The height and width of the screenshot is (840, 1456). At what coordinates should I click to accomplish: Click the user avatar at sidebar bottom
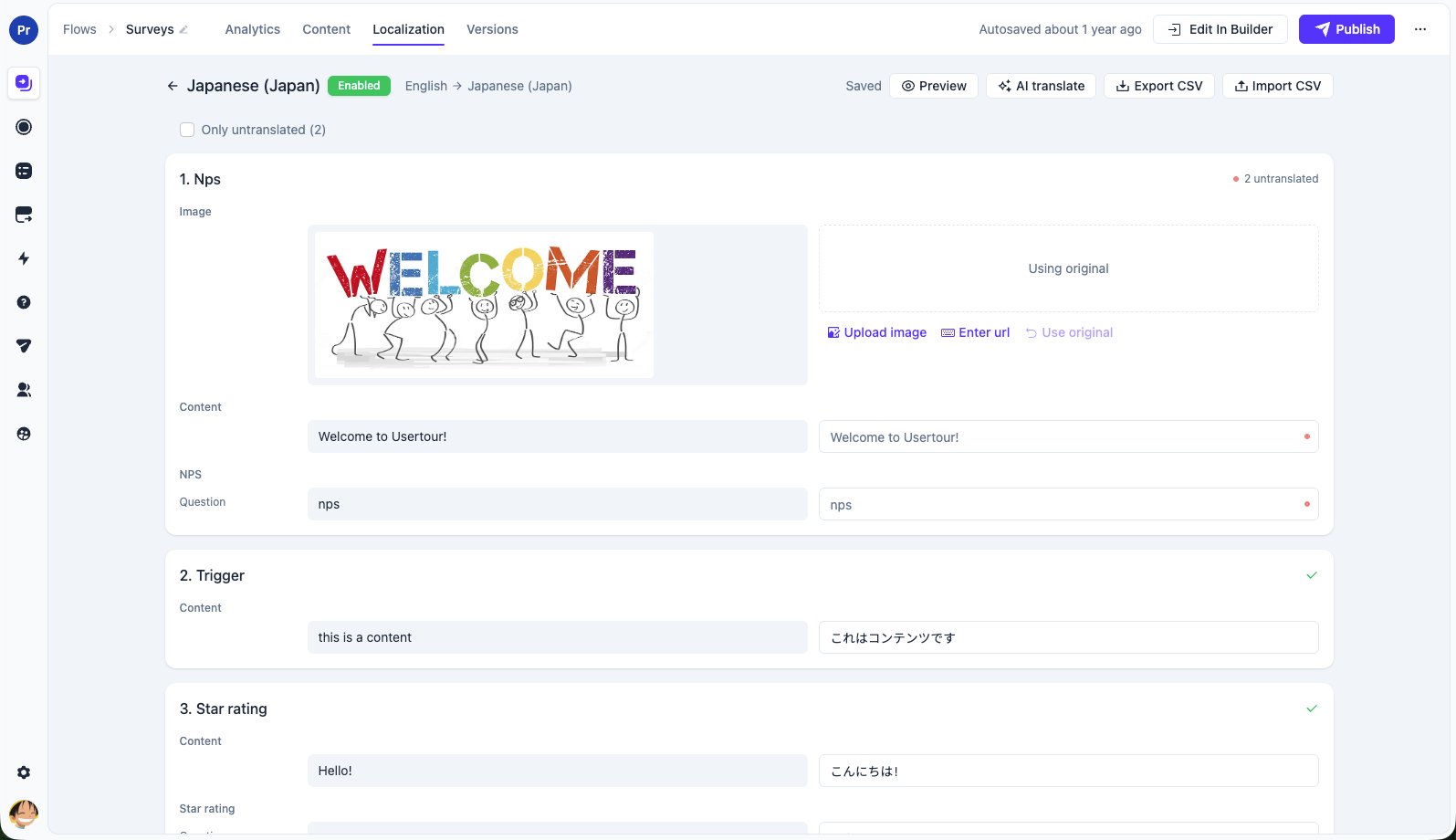point(24,814)
